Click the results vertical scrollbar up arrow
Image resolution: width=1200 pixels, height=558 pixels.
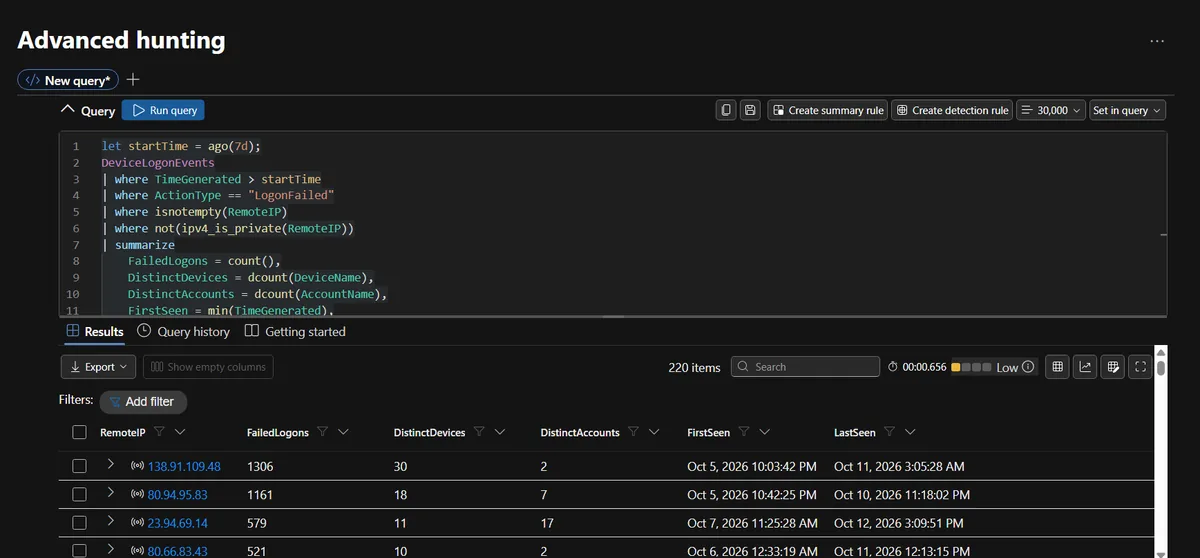pos(1161,351)
